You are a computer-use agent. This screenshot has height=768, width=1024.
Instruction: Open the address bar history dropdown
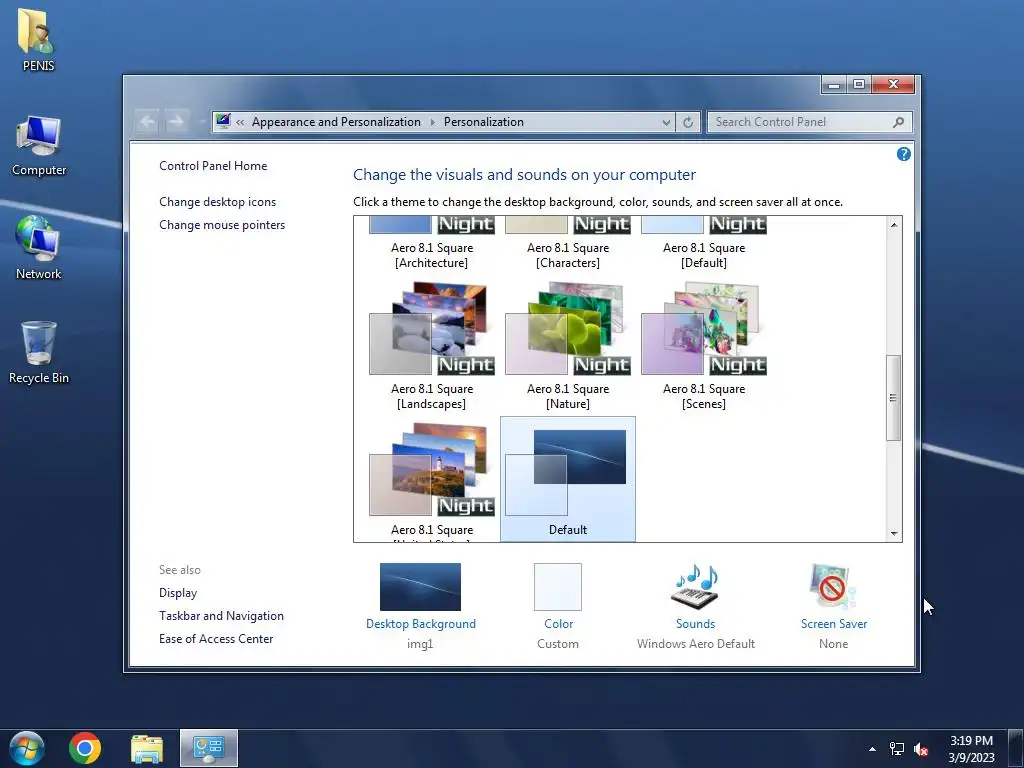(665, 122)
